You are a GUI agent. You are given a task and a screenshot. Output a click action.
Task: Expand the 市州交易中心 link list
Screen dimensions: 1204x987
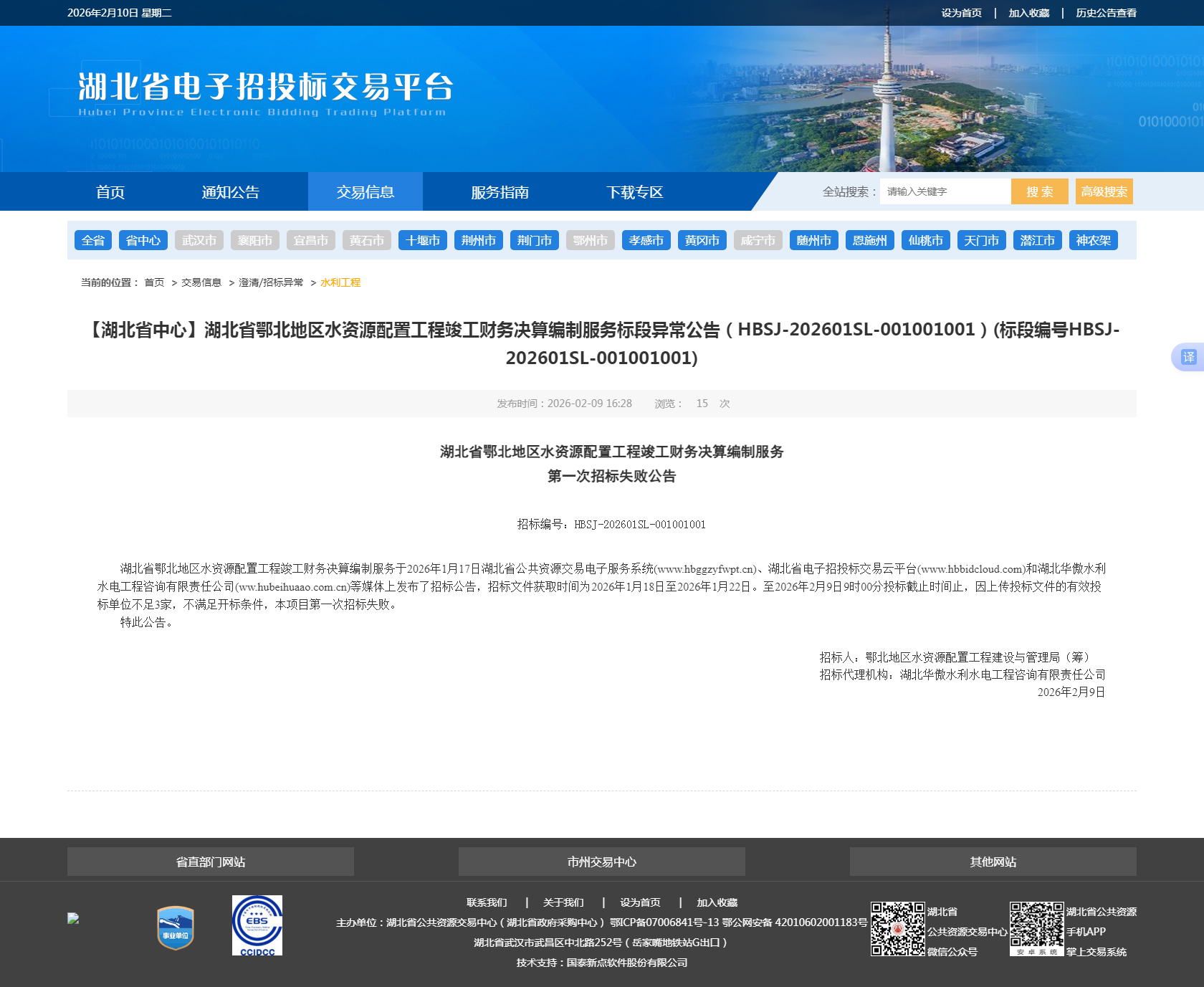coord(602,862)
